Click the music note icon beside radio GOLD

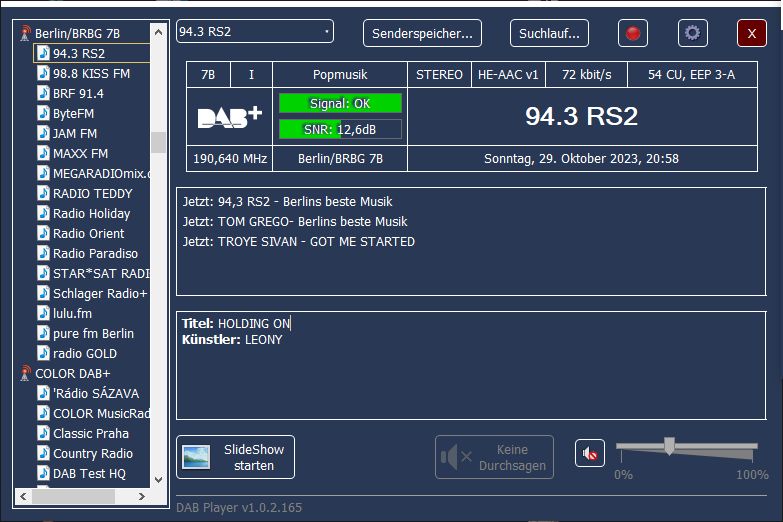tap(43, 353)
